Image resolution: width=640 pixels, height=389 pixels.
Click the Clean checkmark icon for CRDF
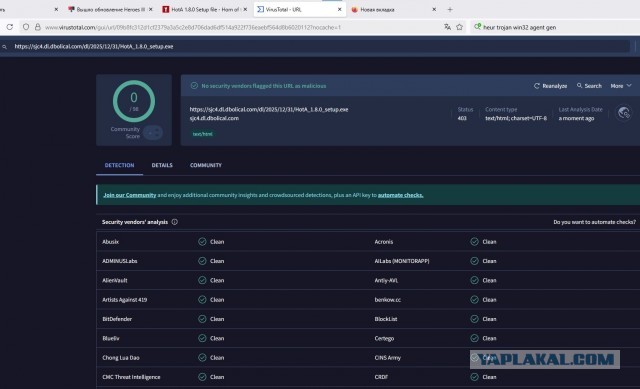pyautogui.click(x=474, y=377)
